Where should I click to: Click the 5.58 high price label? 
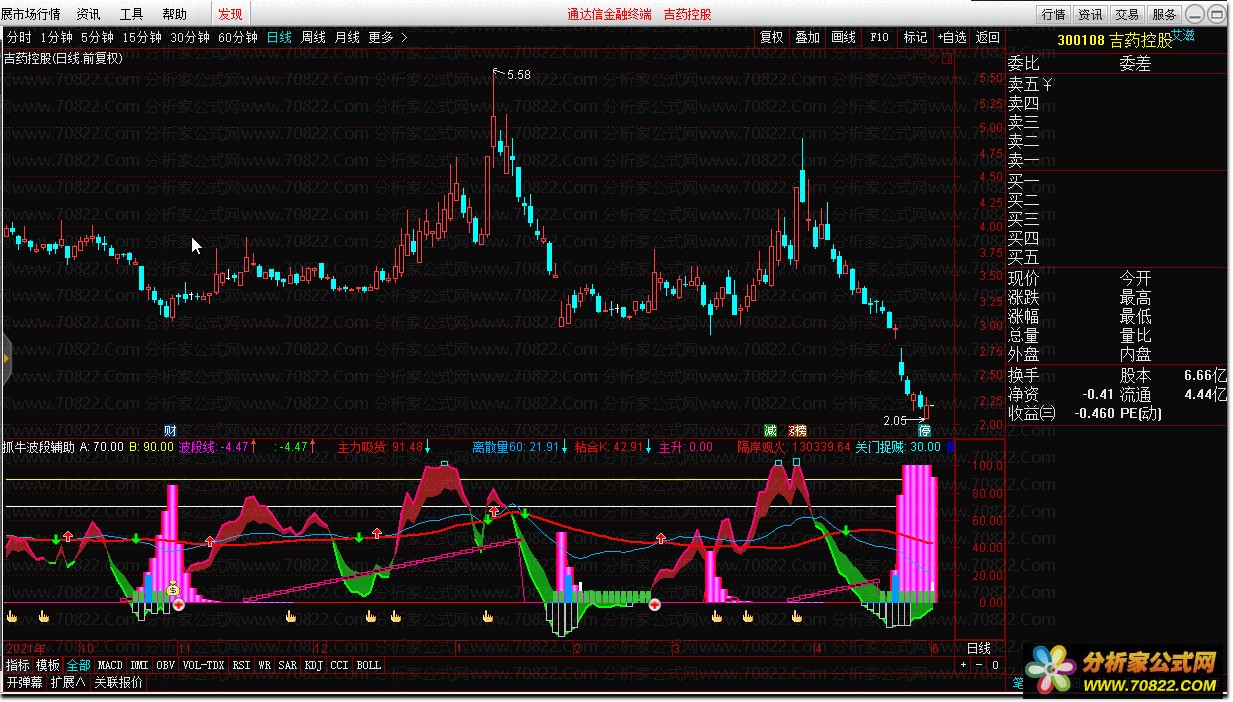pos(518,74)
